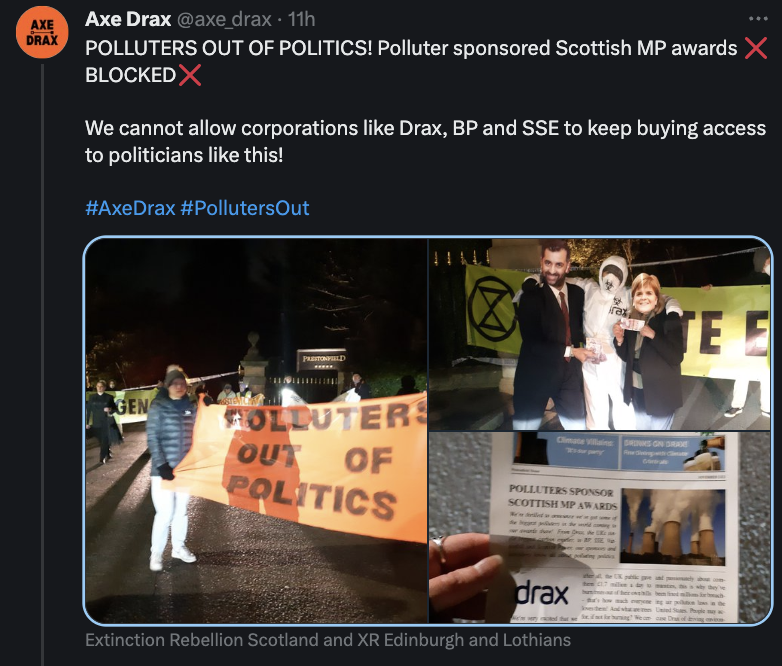
Task: View the photo of masked protesters
Action: [600, 334]
